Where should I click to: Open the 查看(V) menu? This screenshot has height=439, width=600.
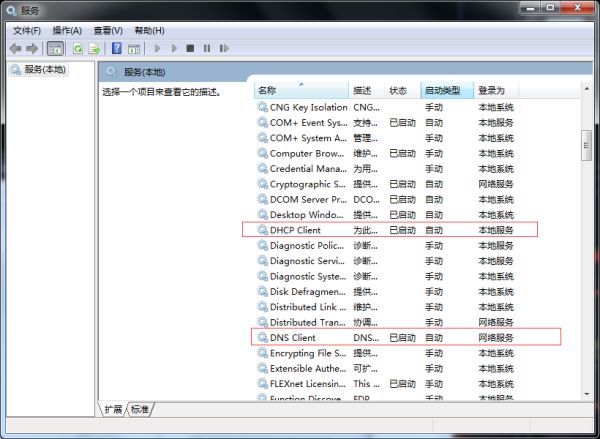108,30
